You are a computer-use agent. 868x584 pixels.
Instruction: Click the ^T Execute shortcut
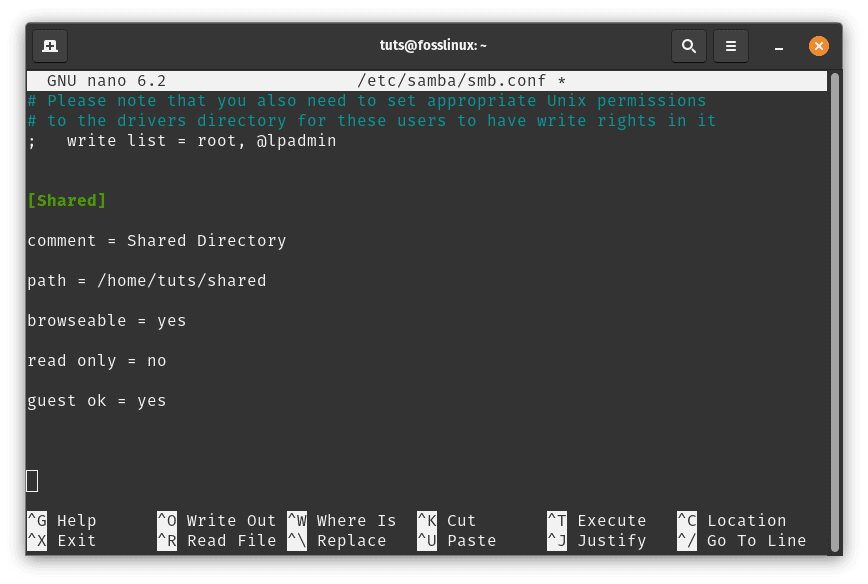click(597, 520)
